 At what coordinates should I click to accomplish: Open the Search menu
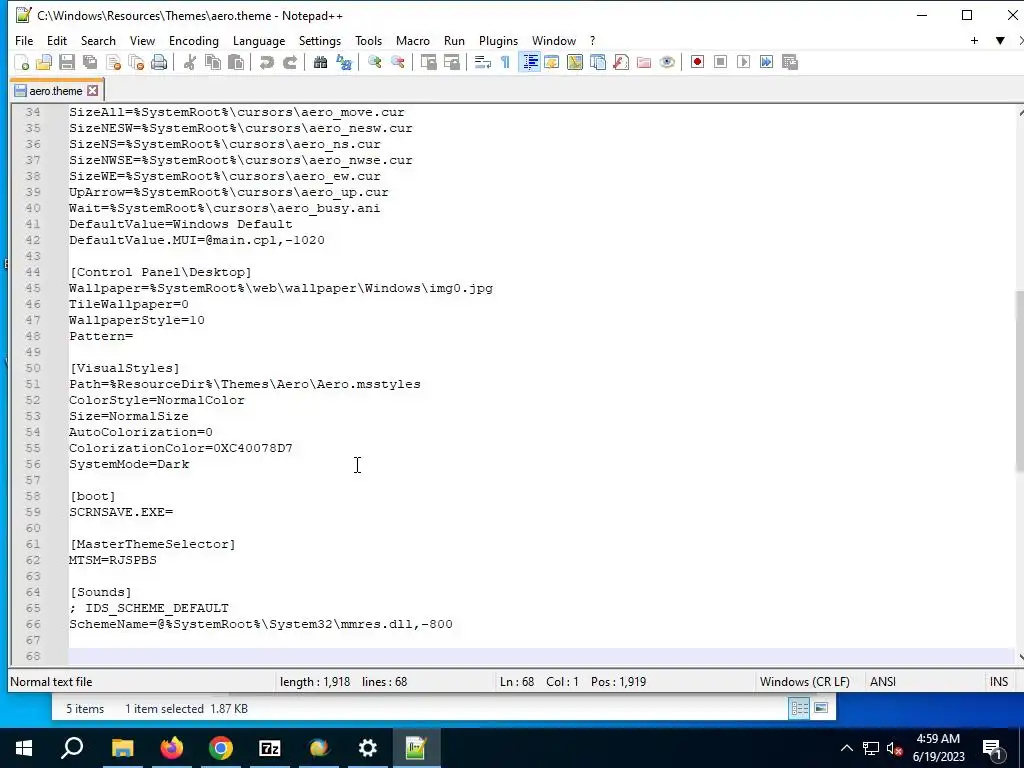[x=98, y=40]
